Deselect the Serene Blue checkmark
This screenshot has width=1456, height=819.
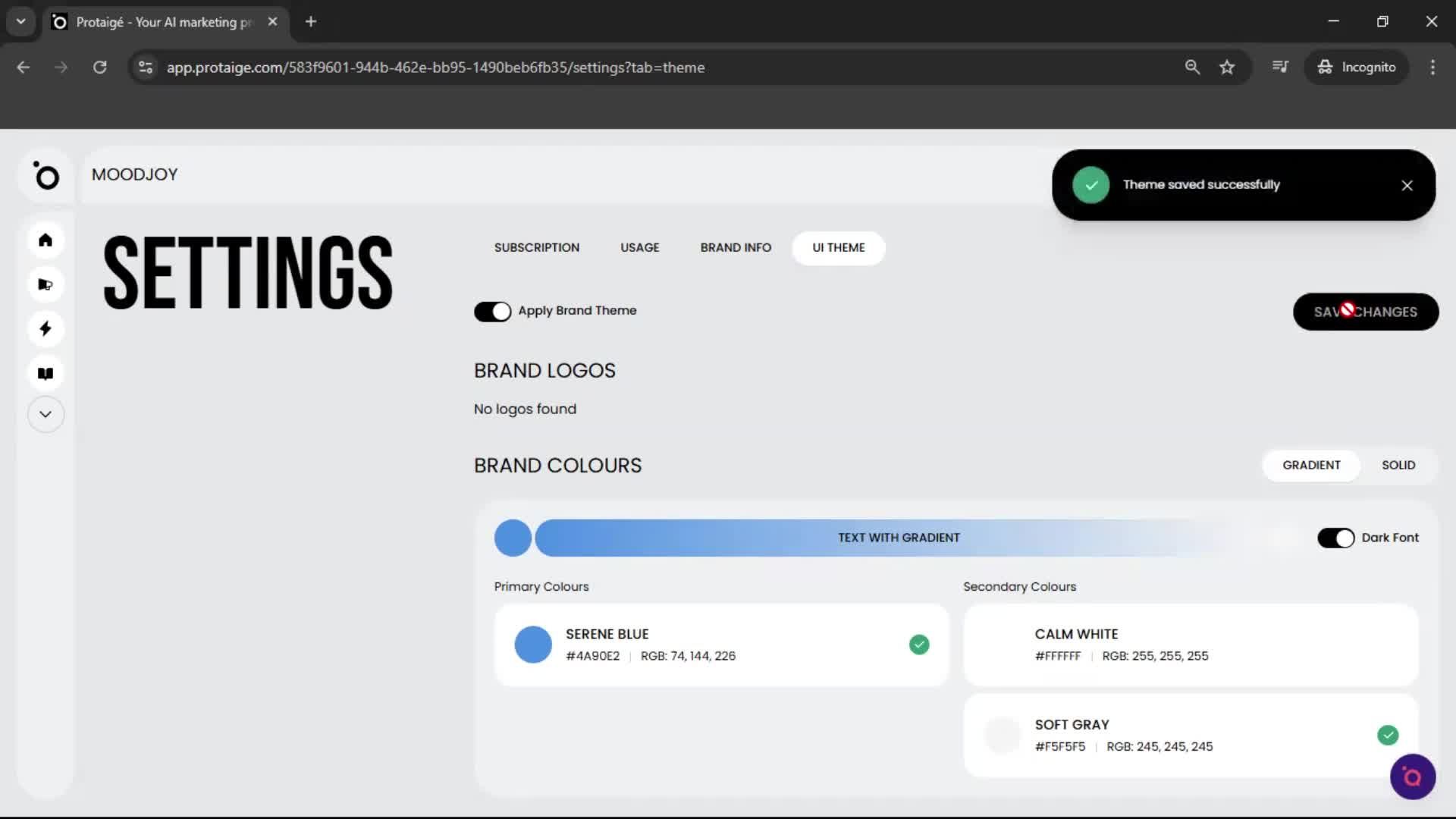[919, 645]
